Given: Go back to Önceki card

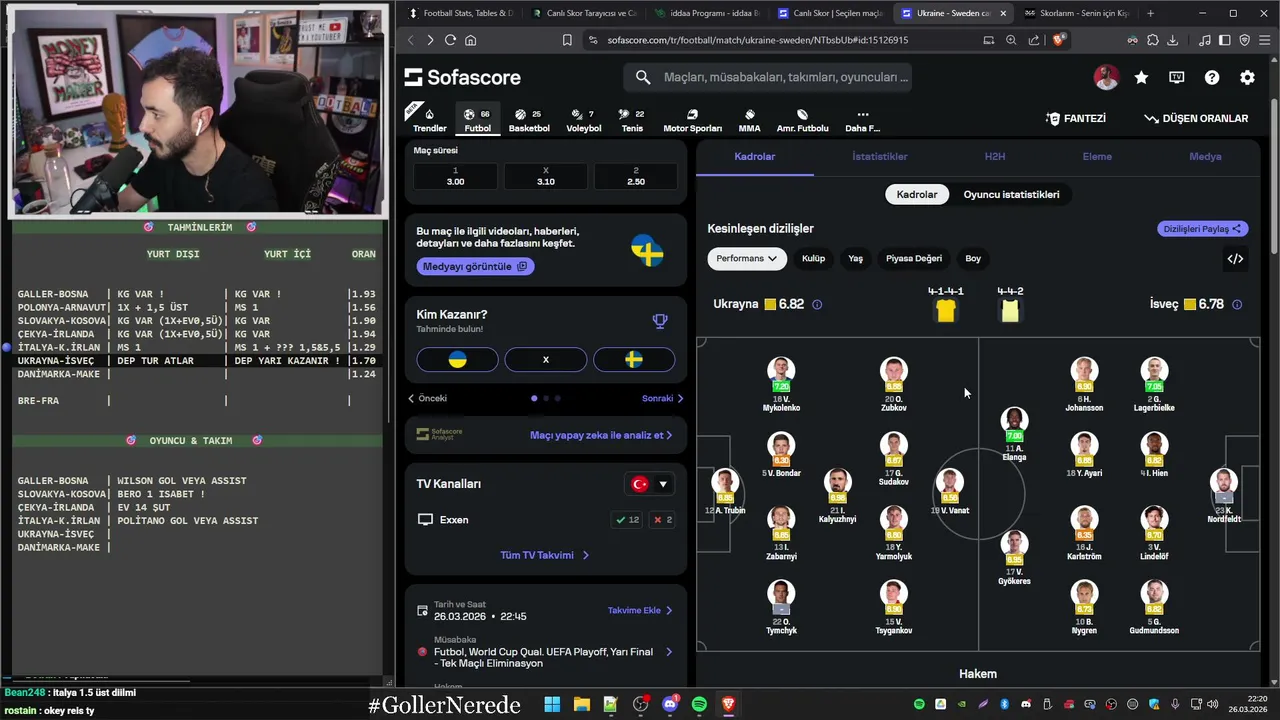Looking at the screenshot, I should point(427,398).
